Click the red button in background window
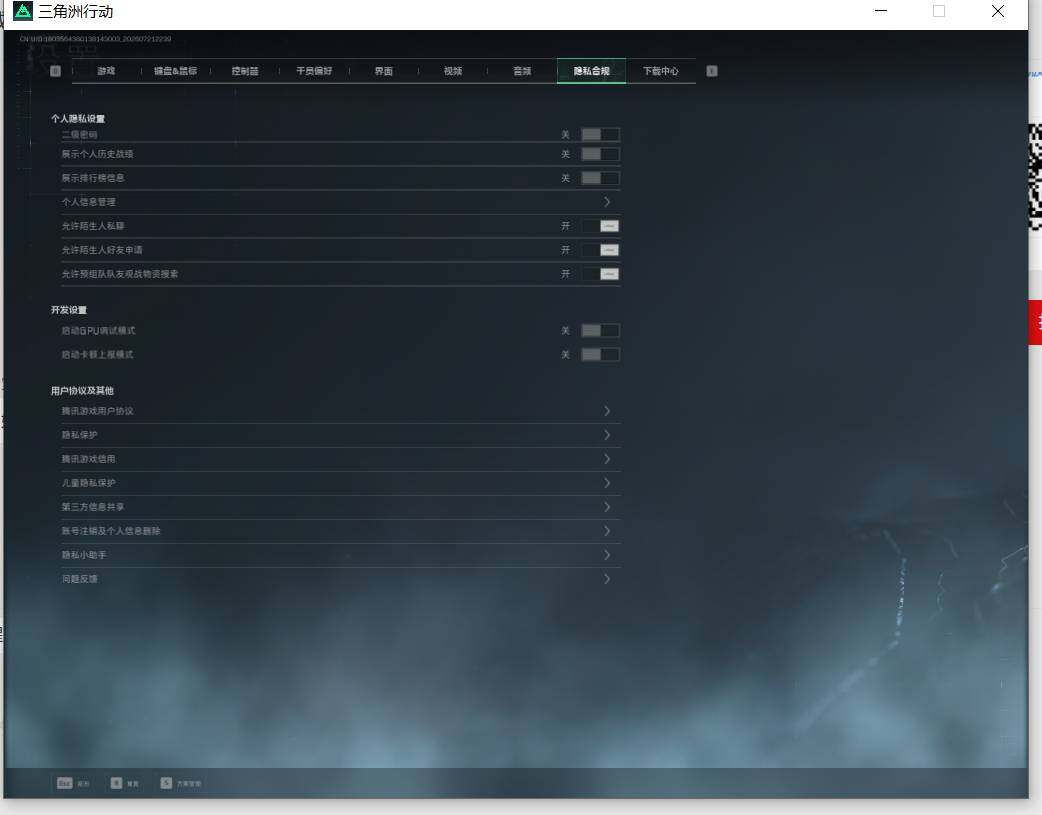1042x815 pixels. click(1035, 322)
